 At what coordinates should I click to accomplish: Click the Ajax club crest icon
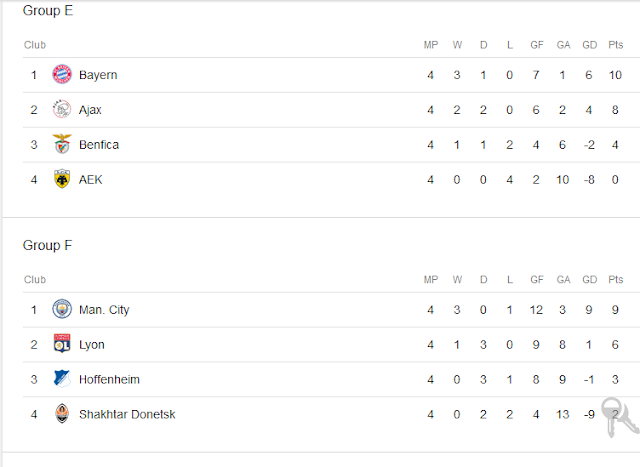[62, 109]
